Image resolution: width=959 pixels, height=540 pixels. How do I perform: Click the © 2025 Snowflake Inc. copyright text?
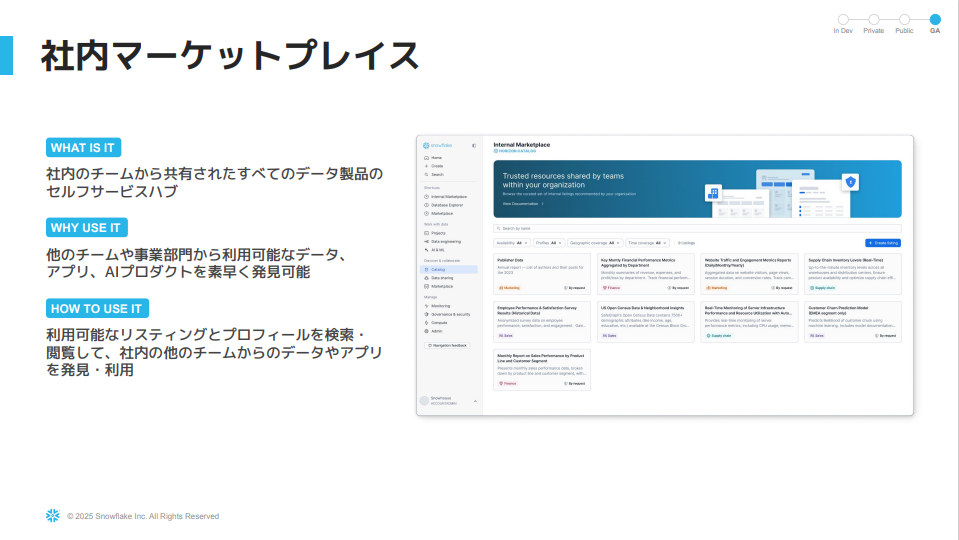click(x=143, y=516)
